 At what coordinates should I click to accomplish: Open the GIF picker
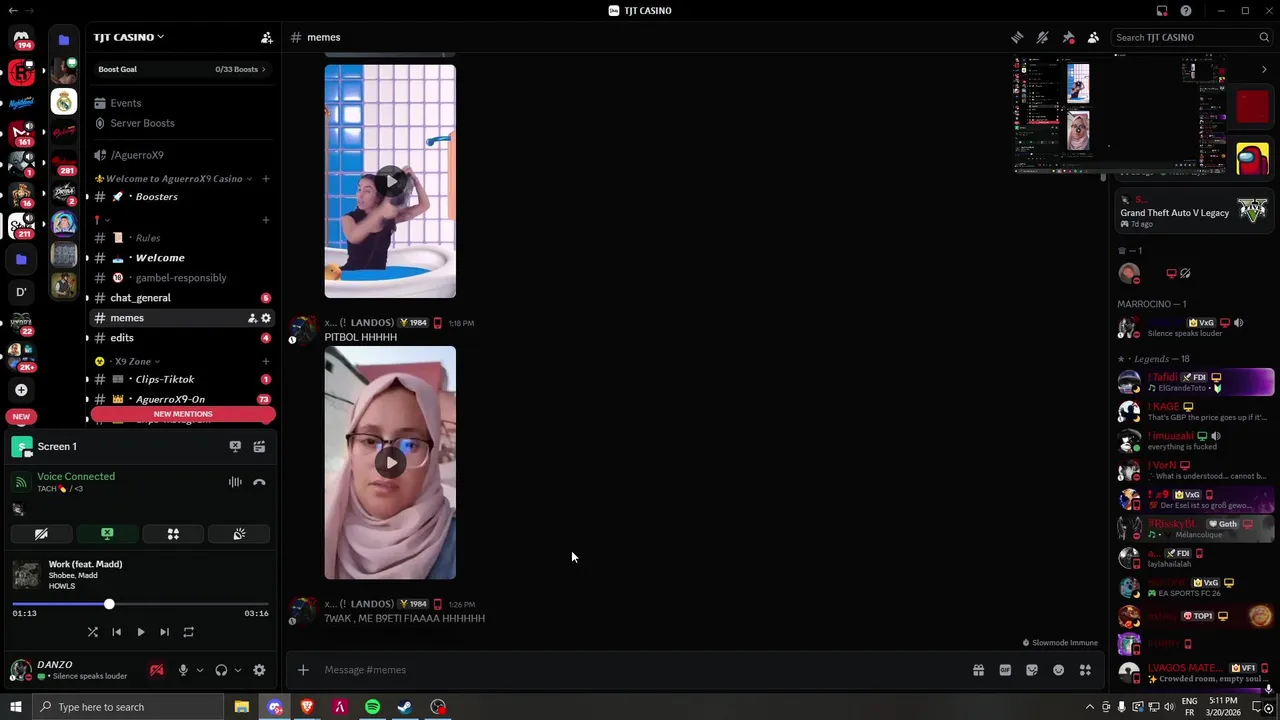pyautogui.click(x=1005, y=670)
